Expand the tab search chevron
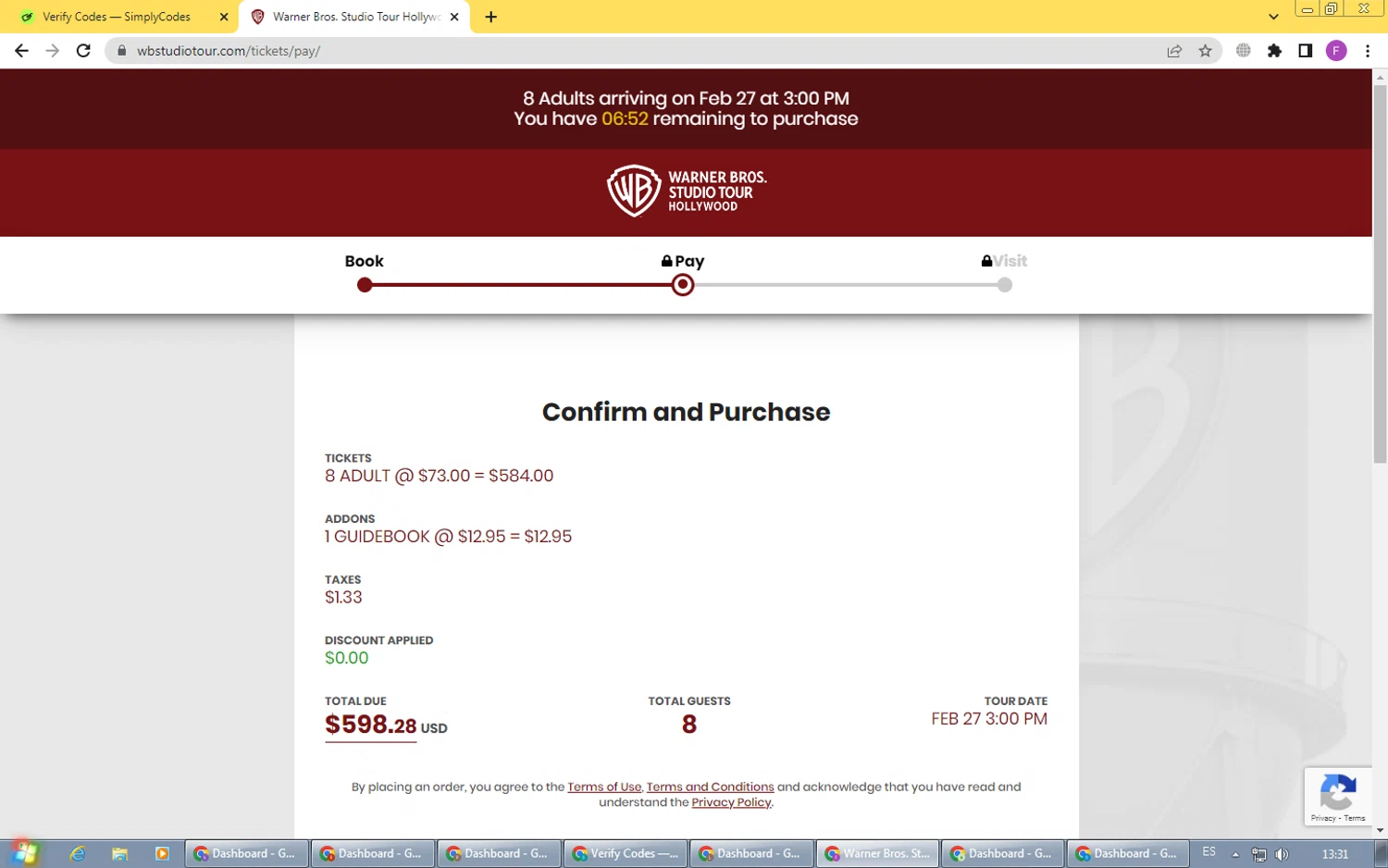This screenshot has width=1388, height=868. [1273, 17]
